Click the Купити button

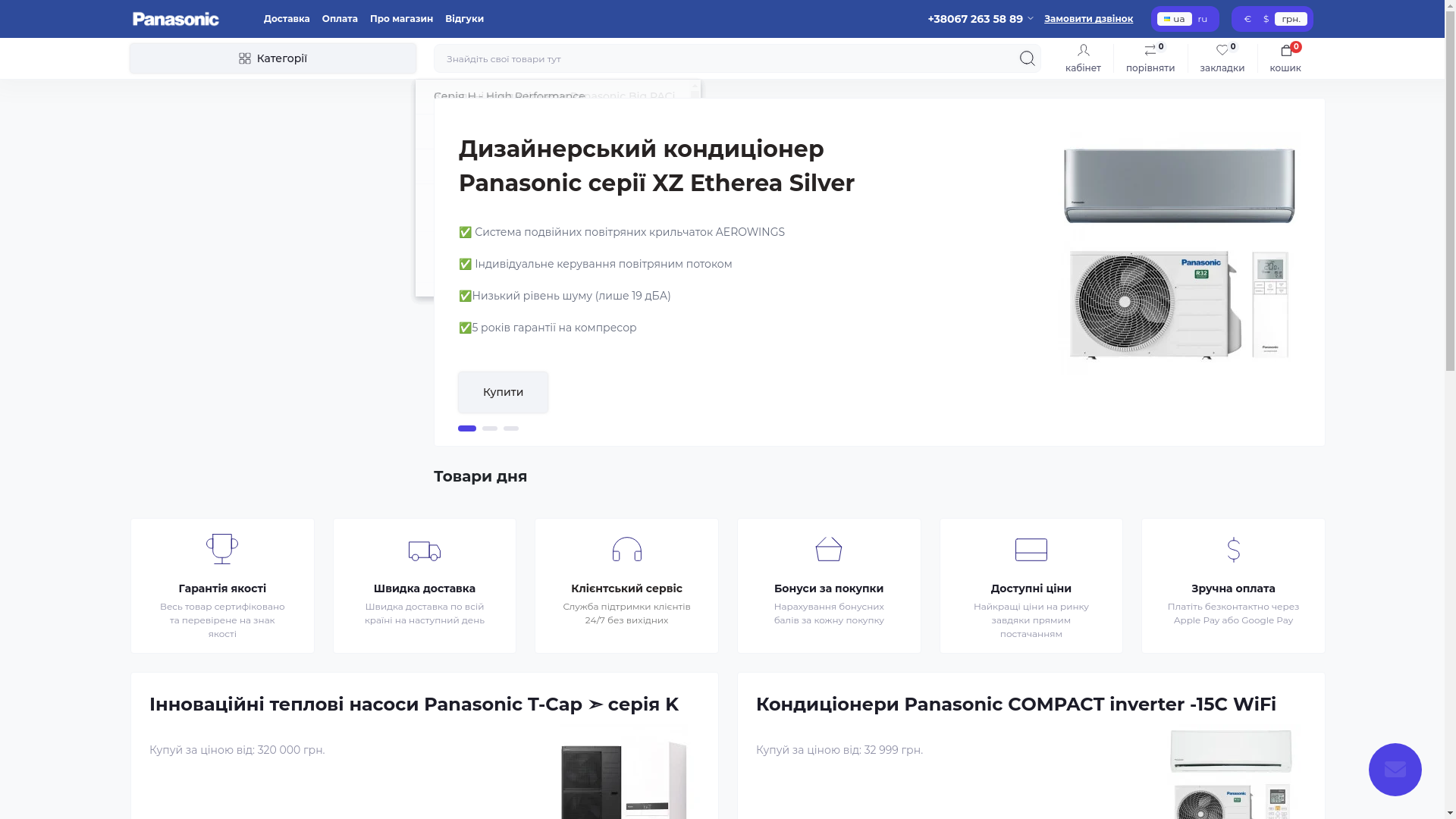pos(503,392)
